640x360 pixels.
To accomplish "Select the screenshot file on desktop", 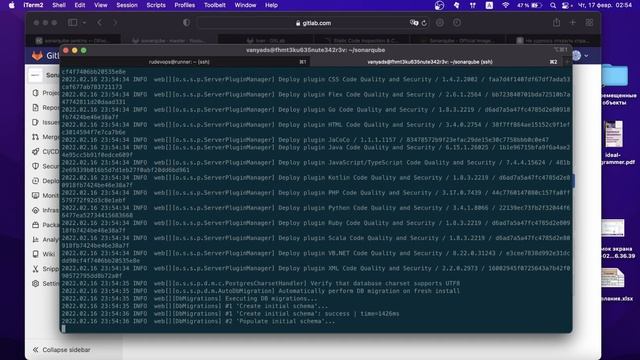I will point(613,228).
